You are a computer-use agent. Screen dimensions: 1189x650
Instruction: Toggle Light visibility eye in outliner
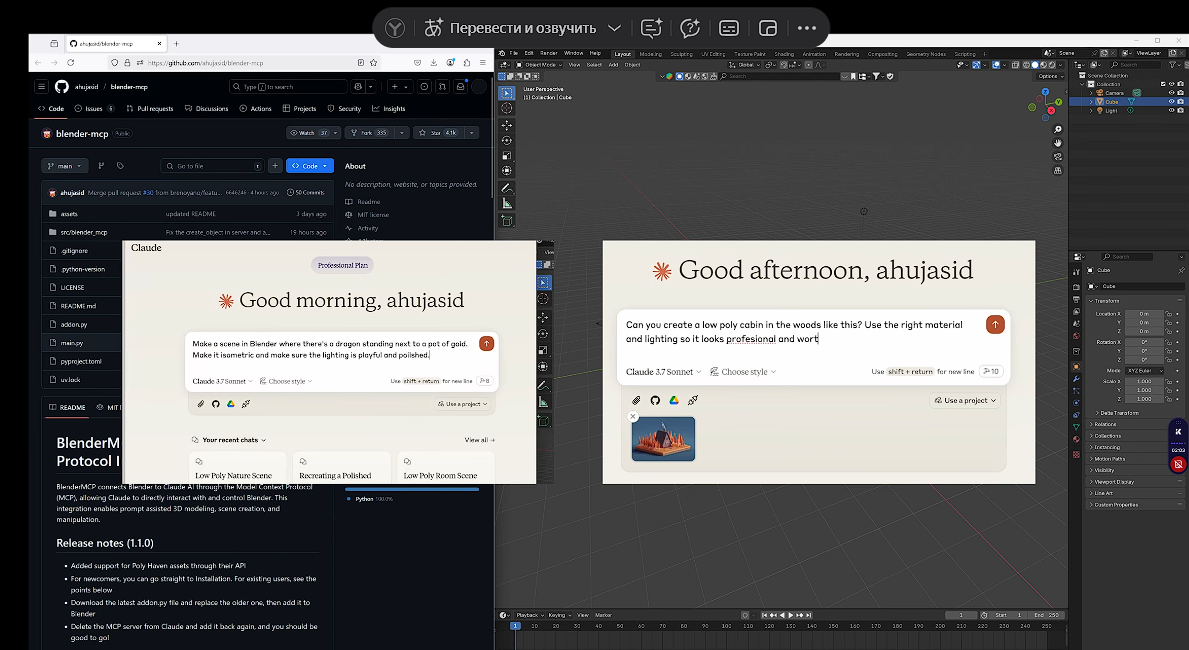(x=1171, y=111)
